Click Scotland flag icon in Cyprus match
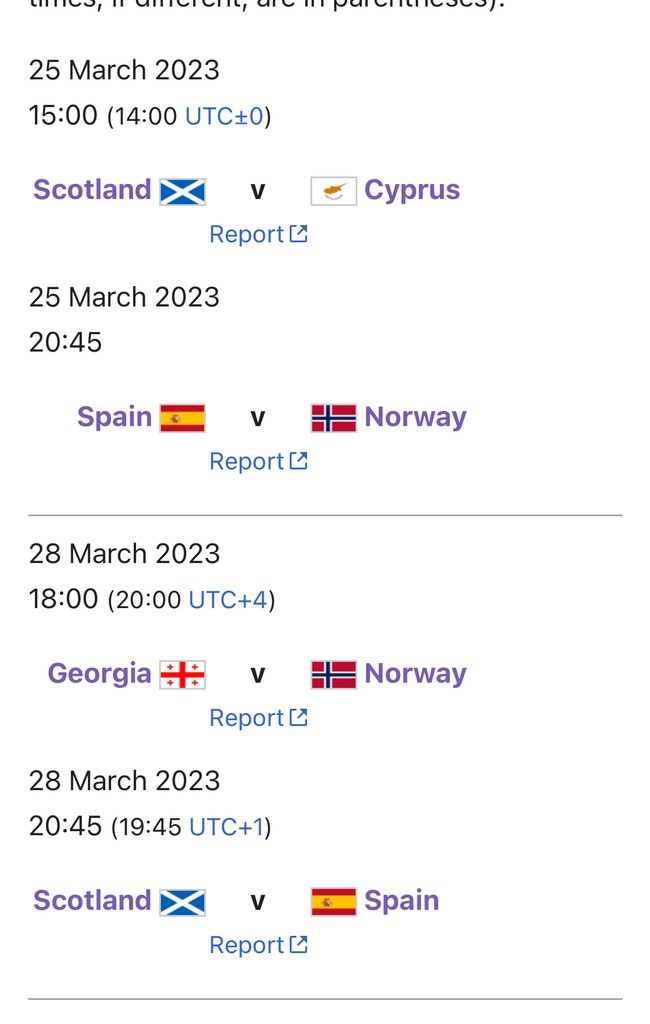This screenshot has height=1024, width=650. pyautogui.click(x=182, y=191)
